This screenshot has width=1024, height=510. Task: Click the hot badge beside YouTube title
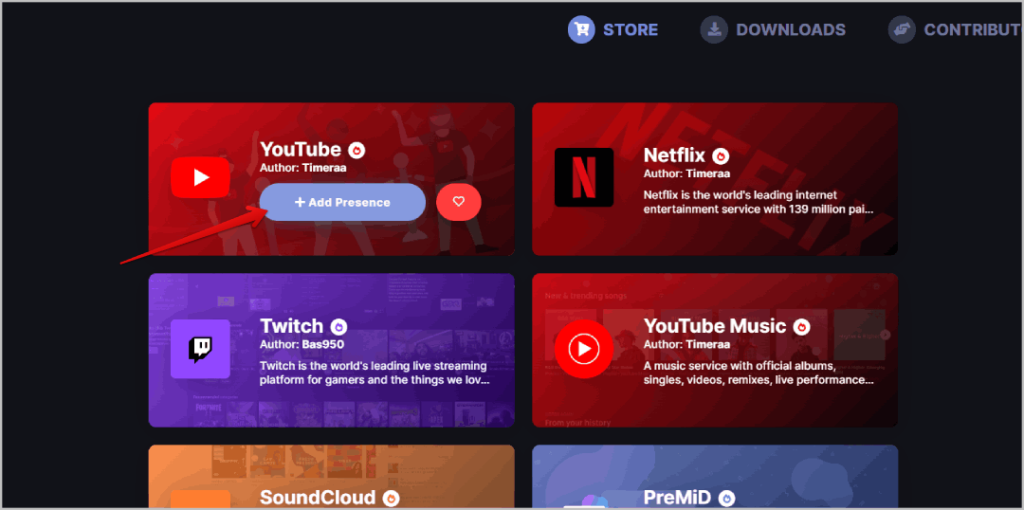pos(357,150)
